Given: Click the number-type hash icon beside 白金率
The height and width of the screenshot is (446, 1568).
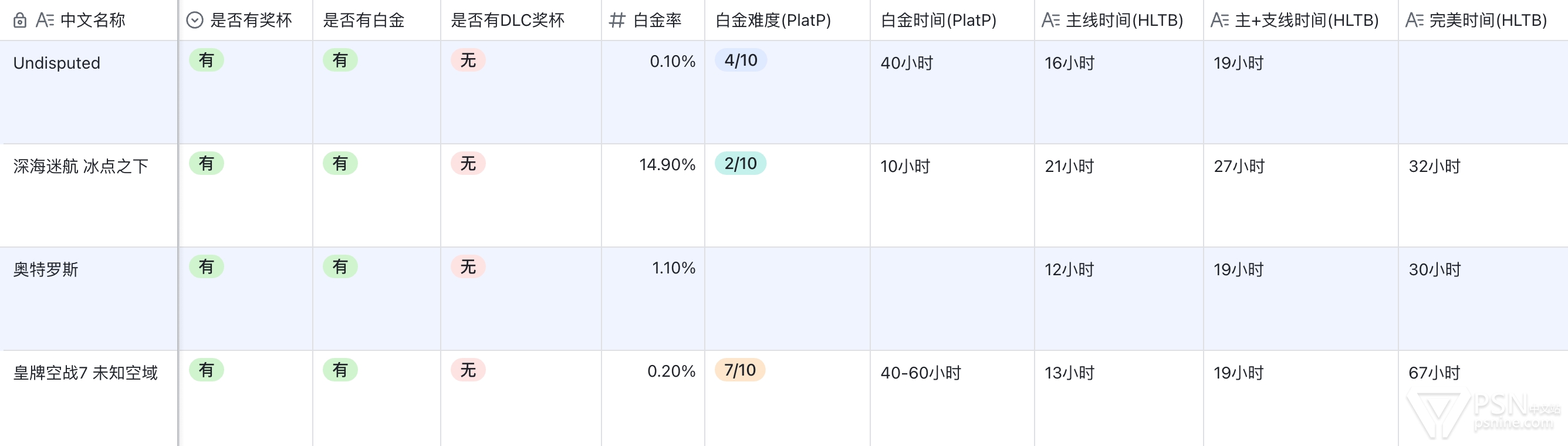Looking at the screenshot, I should pyautogui.click(x=617, y=21).
